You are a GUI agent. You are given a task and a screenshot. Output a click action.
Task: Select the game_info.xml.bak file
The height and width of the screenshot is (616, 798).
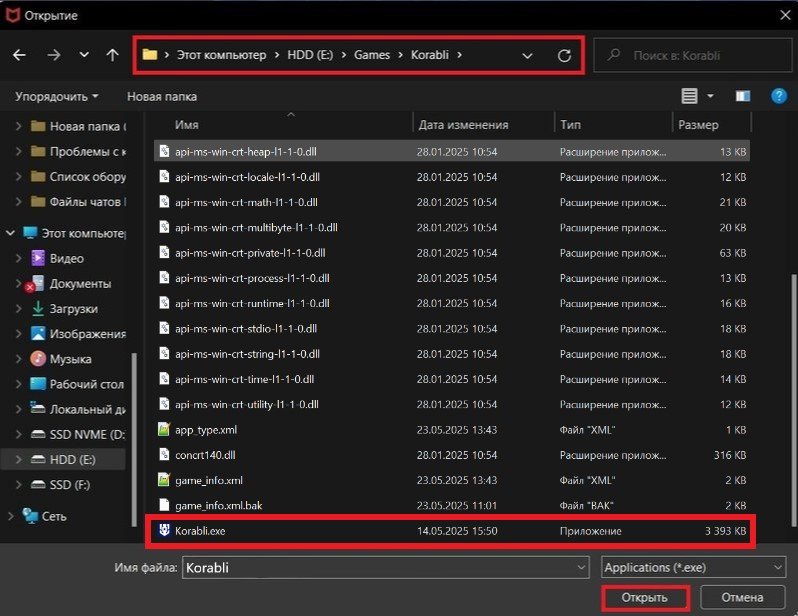tap(452, 505)
